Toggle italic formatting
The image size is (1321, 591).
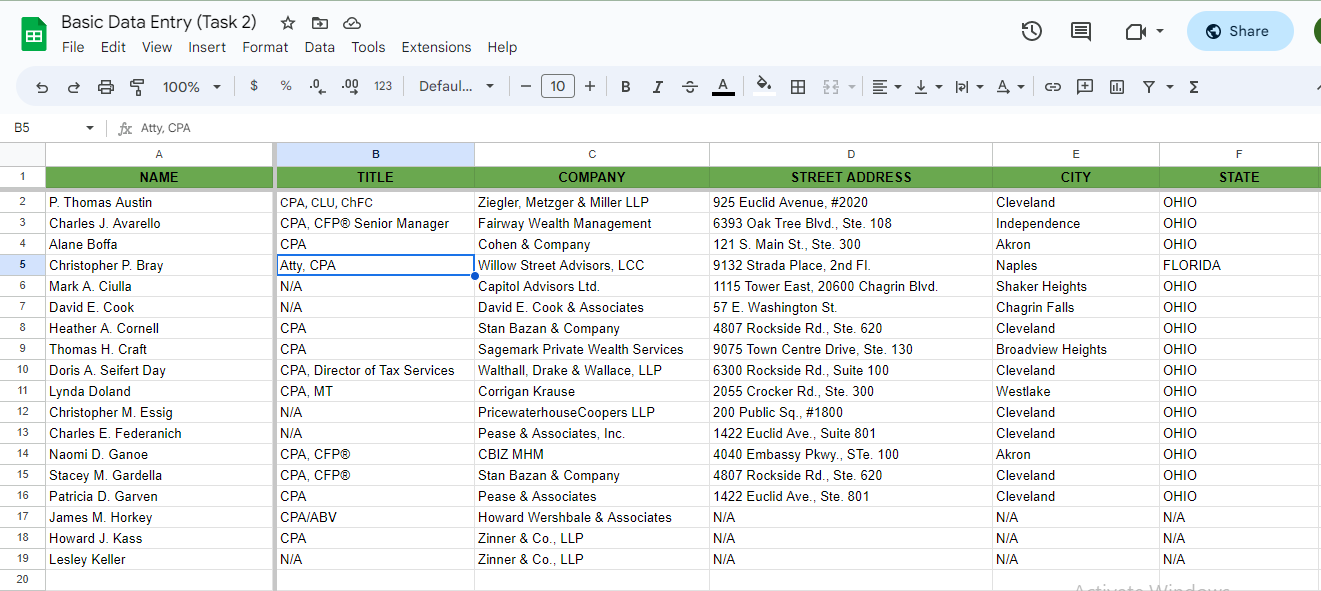click(x=658, y=87)
